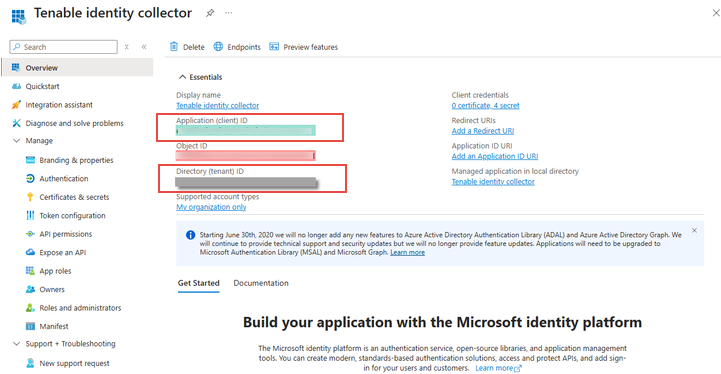Collapse the Manage section
Viewport: 721px width, 374px height.
(17, 141)
